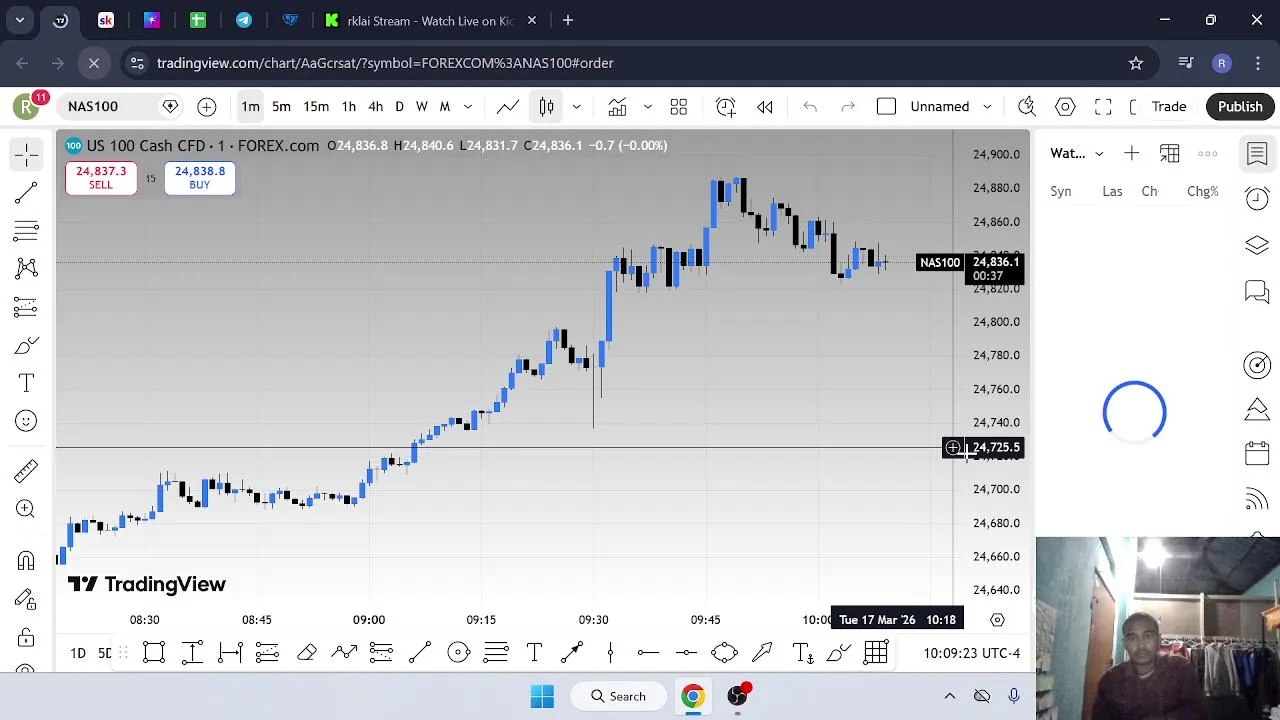Select the brush drawing tool
Viewport: 1280px width, 720px height.
[27, 345]
